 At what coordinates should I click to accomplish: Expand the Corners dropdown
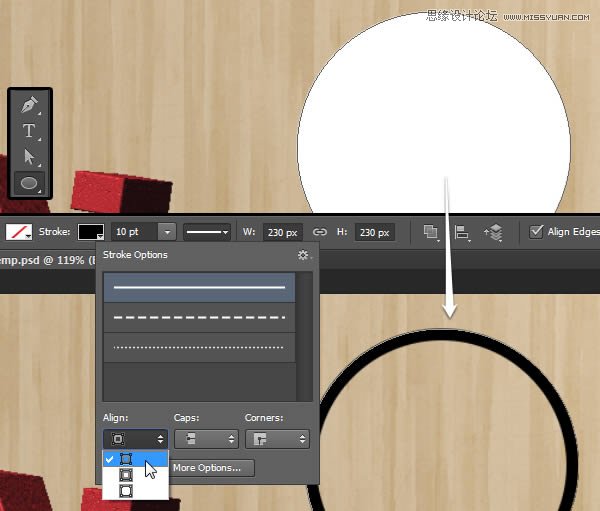click(277, 439)
